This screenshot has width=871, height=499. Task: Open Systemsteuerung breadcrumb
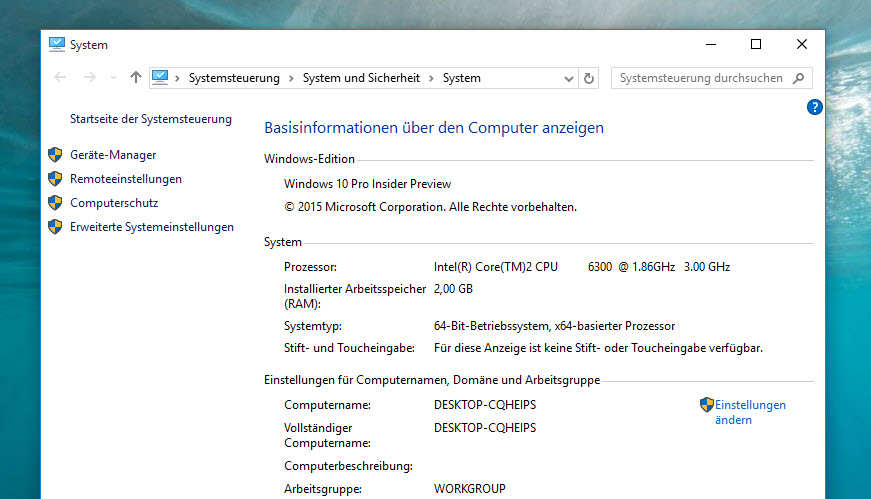(x=234, y=78)
